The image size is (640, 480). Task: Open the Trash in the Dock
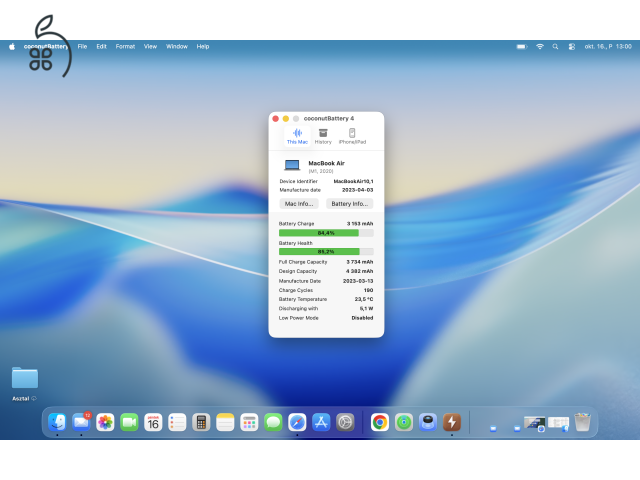582,422
